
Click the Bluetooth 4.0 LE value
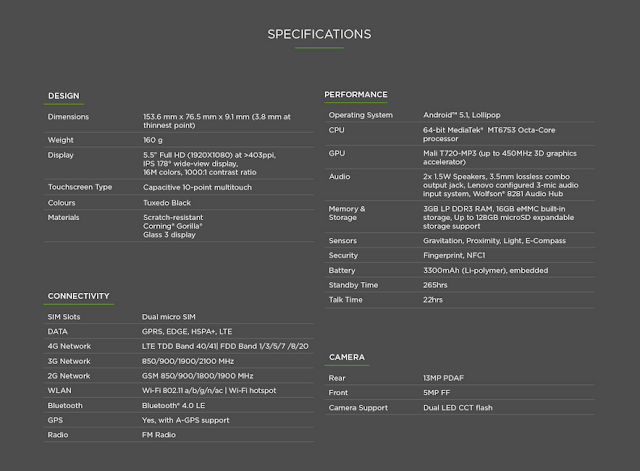173,405
